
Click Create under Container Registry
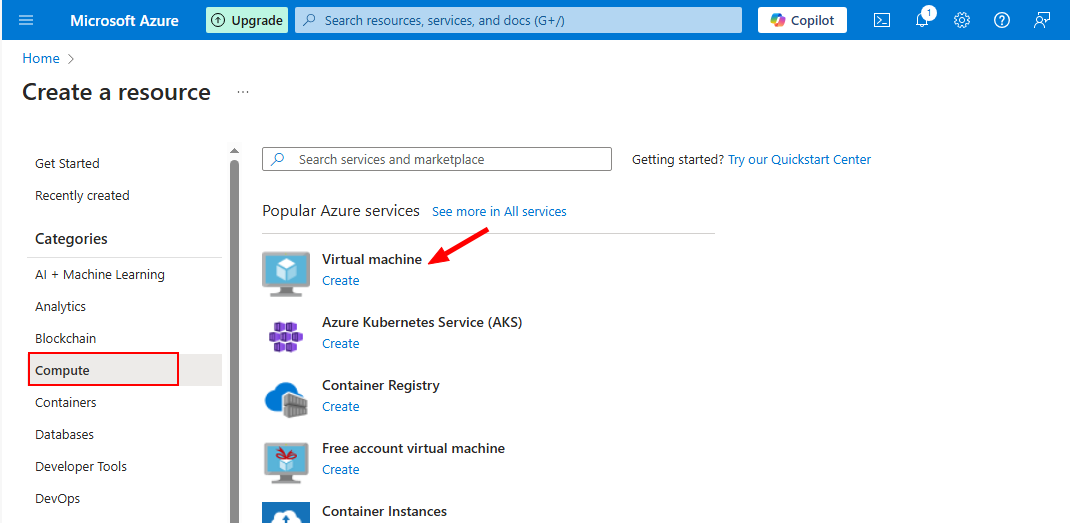click(341, 406)
